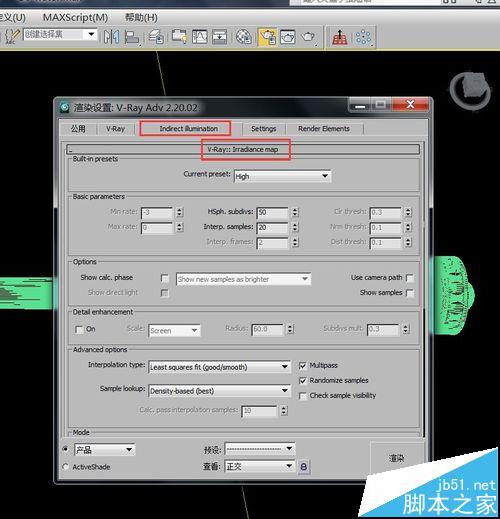Screen dimensions: 500x519
Task: Click the HSph. subdivs spinner arrows
Action: pyautogui.click(x=295, y=212)
